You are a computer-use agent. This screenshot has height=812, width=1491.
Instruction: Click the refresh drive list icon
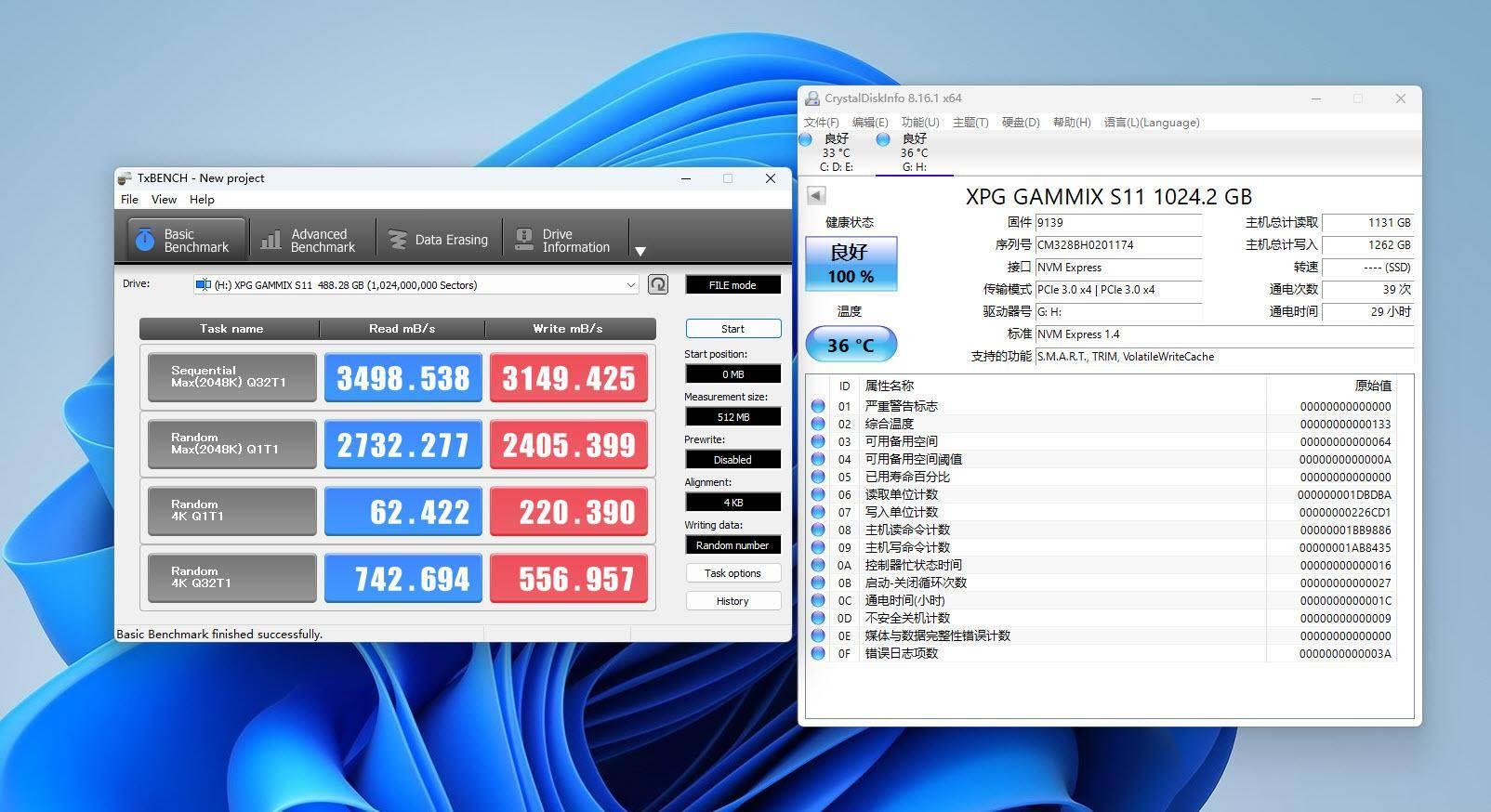(658, 284)
